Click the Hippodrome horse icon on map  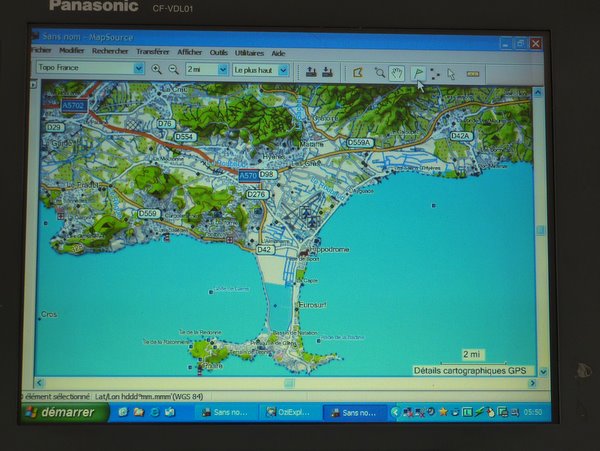pos(305,252)
